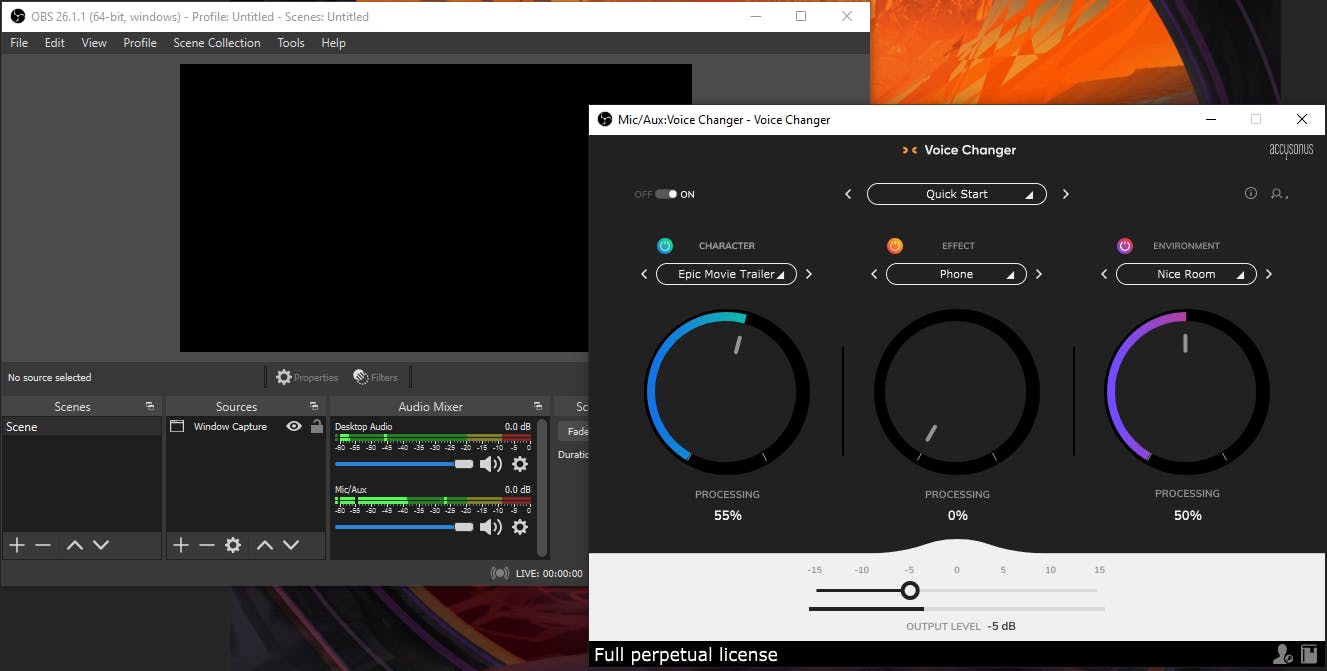Undock the Sources panel
1327x671 pixels.
point(314,406)
